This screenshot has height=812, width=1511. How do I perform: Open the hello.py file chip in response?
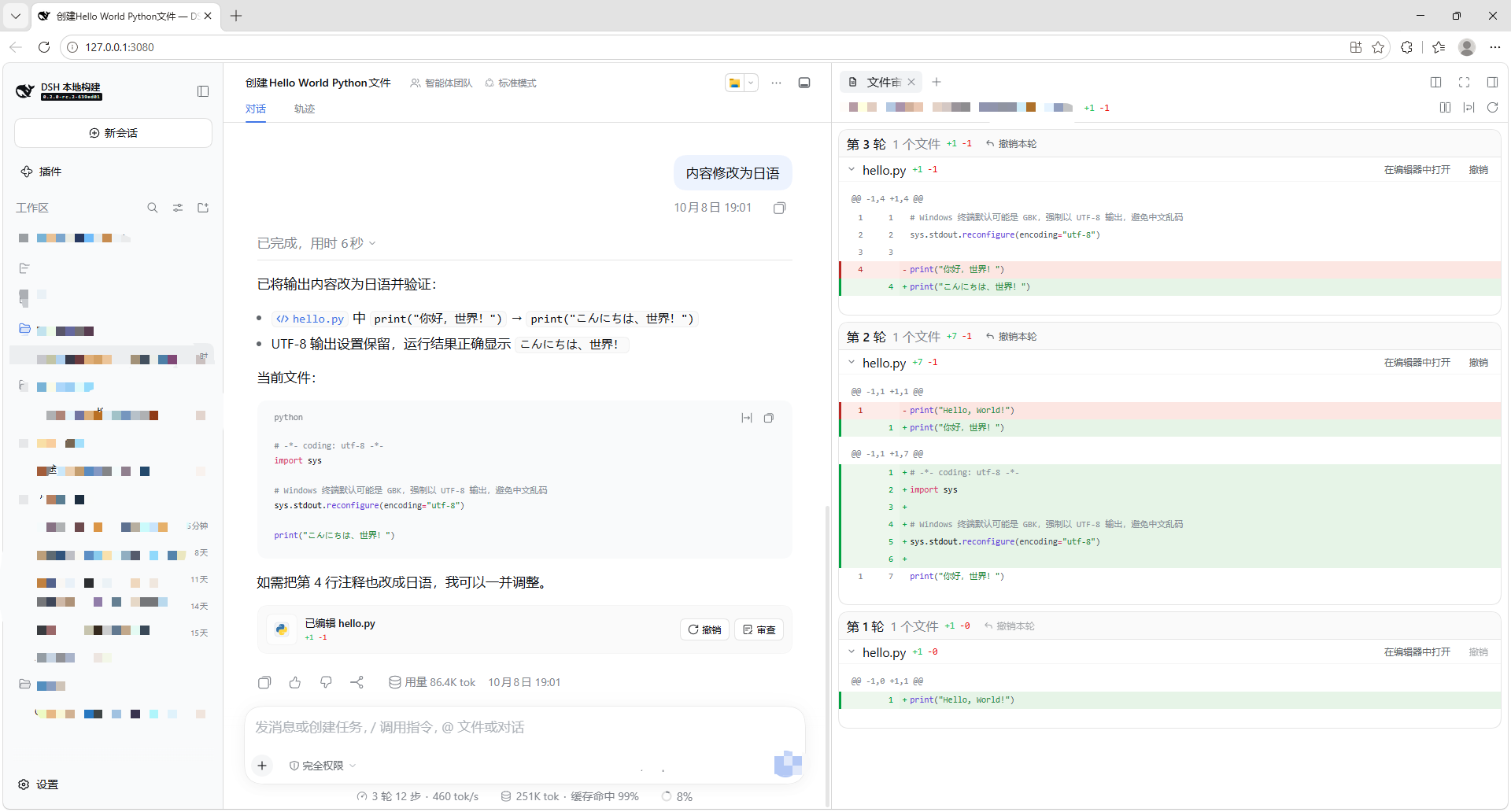coord(310,319)
